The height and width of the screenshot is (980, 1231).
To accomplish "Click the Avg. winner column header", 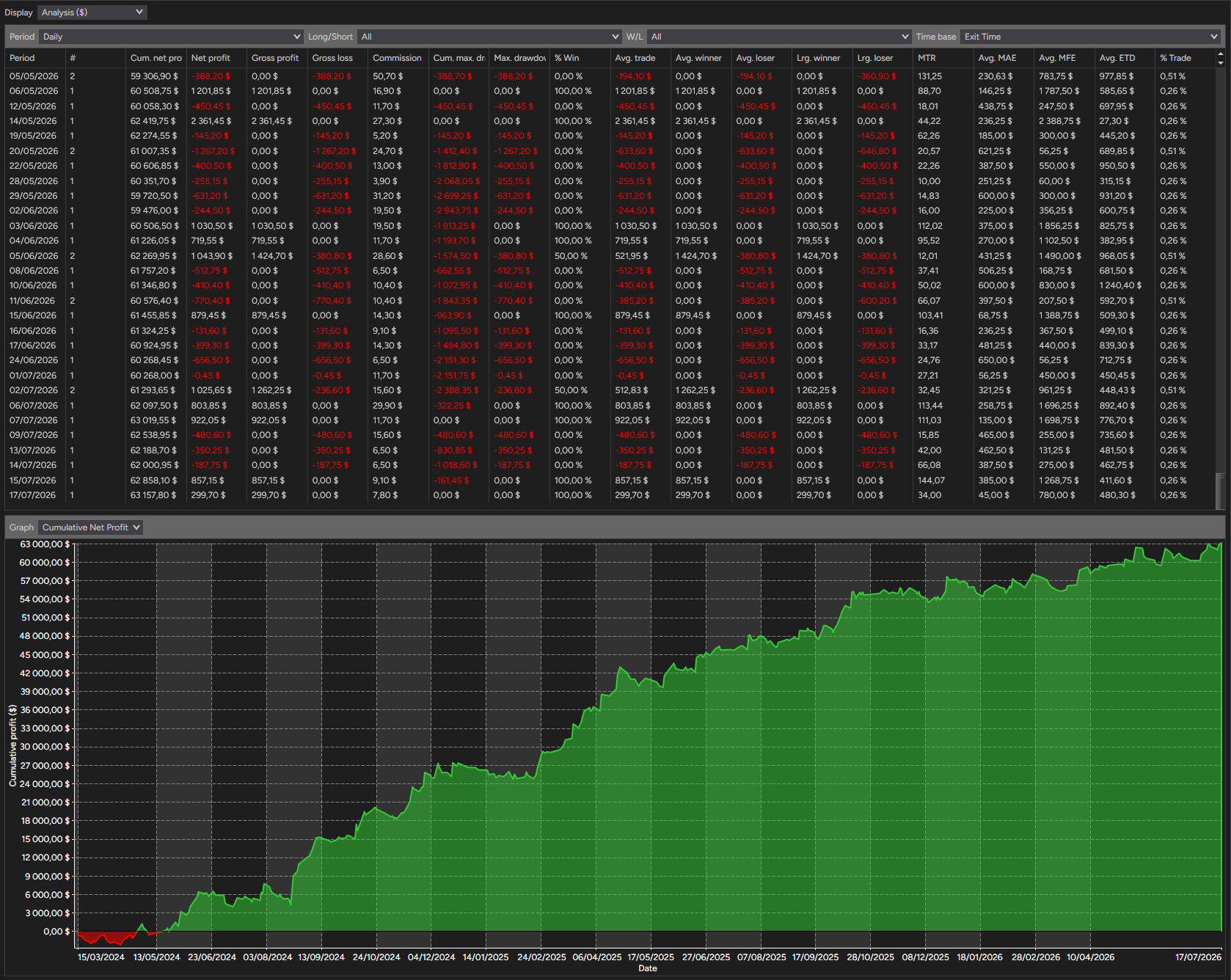I will (701, 58).
